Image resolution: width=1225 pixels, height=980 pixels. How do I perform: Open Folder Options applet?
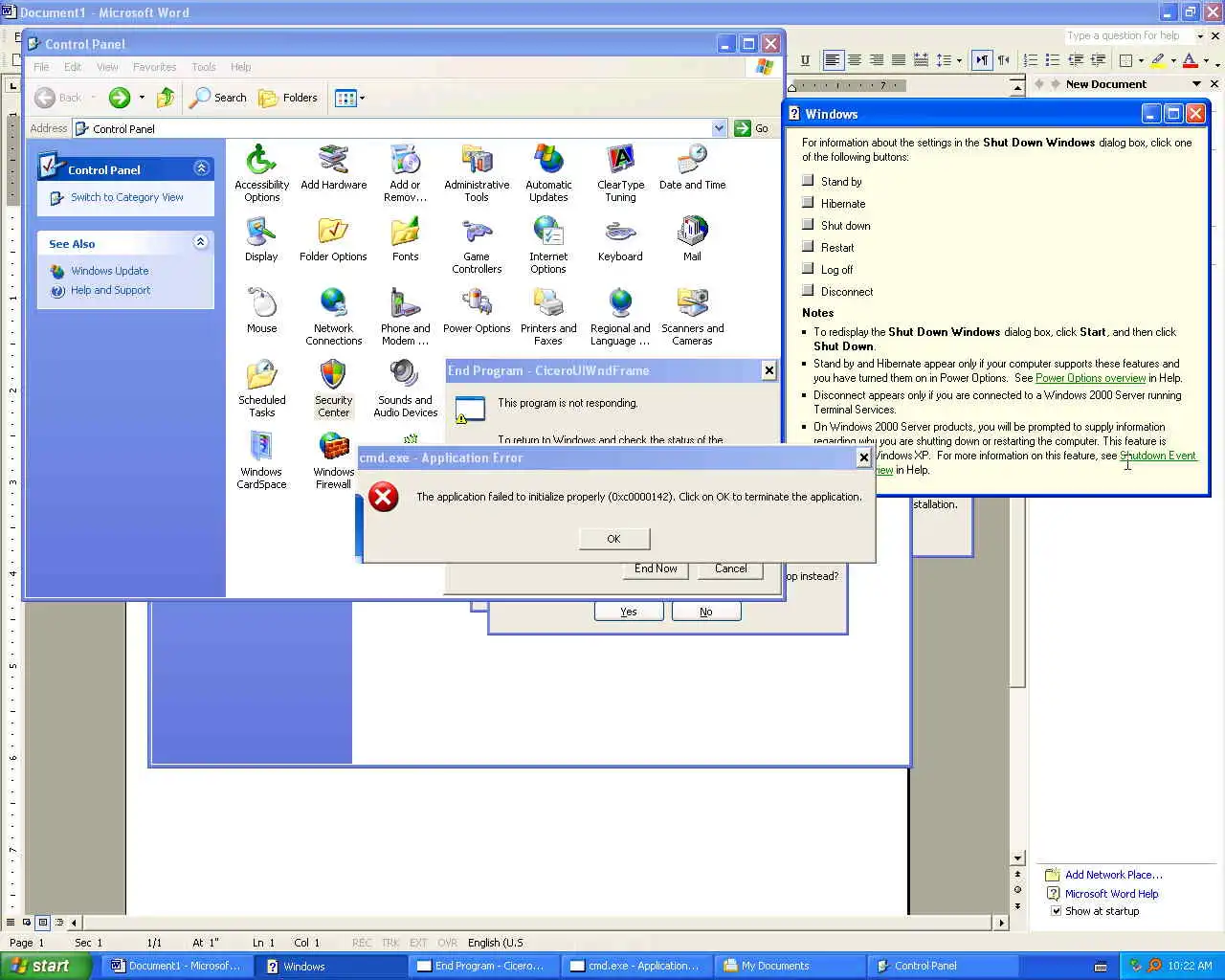(333, 239)
